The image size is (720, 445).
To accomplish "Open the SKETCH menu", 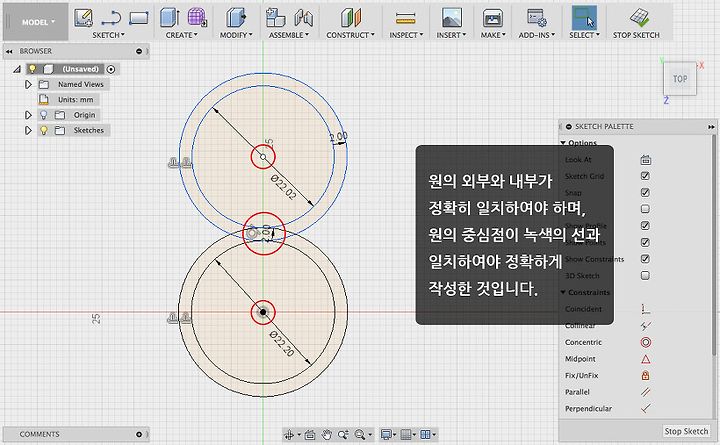I will pos(108,35).
